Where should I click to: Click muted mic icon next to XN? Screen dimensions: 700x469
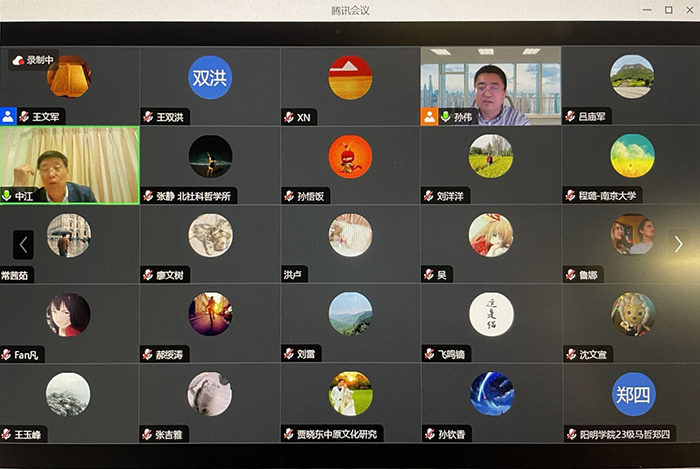point(288,117)
